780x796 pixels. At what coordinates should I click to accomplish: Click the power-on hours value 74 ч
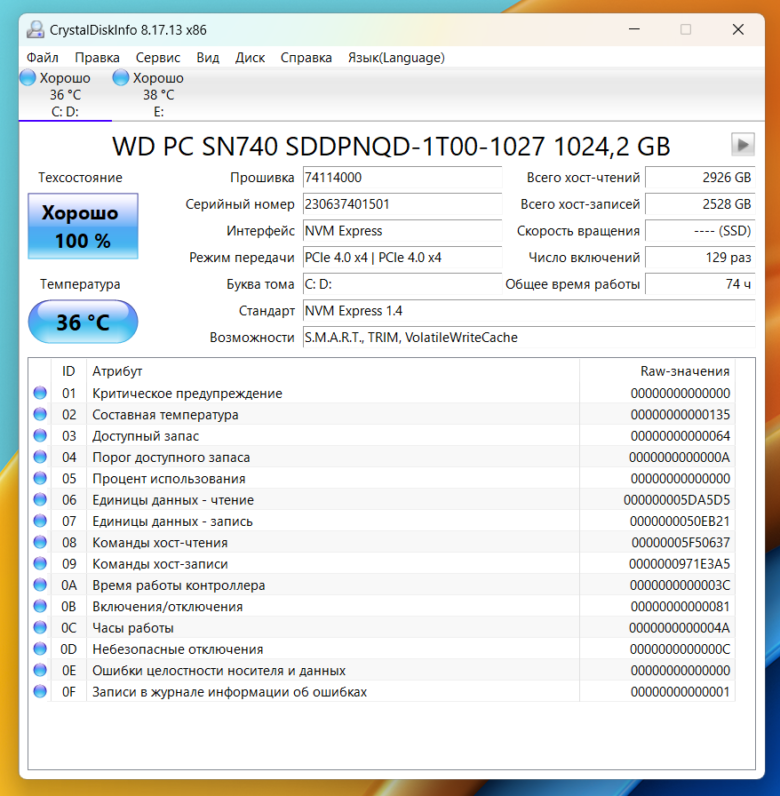coord(700,284)
